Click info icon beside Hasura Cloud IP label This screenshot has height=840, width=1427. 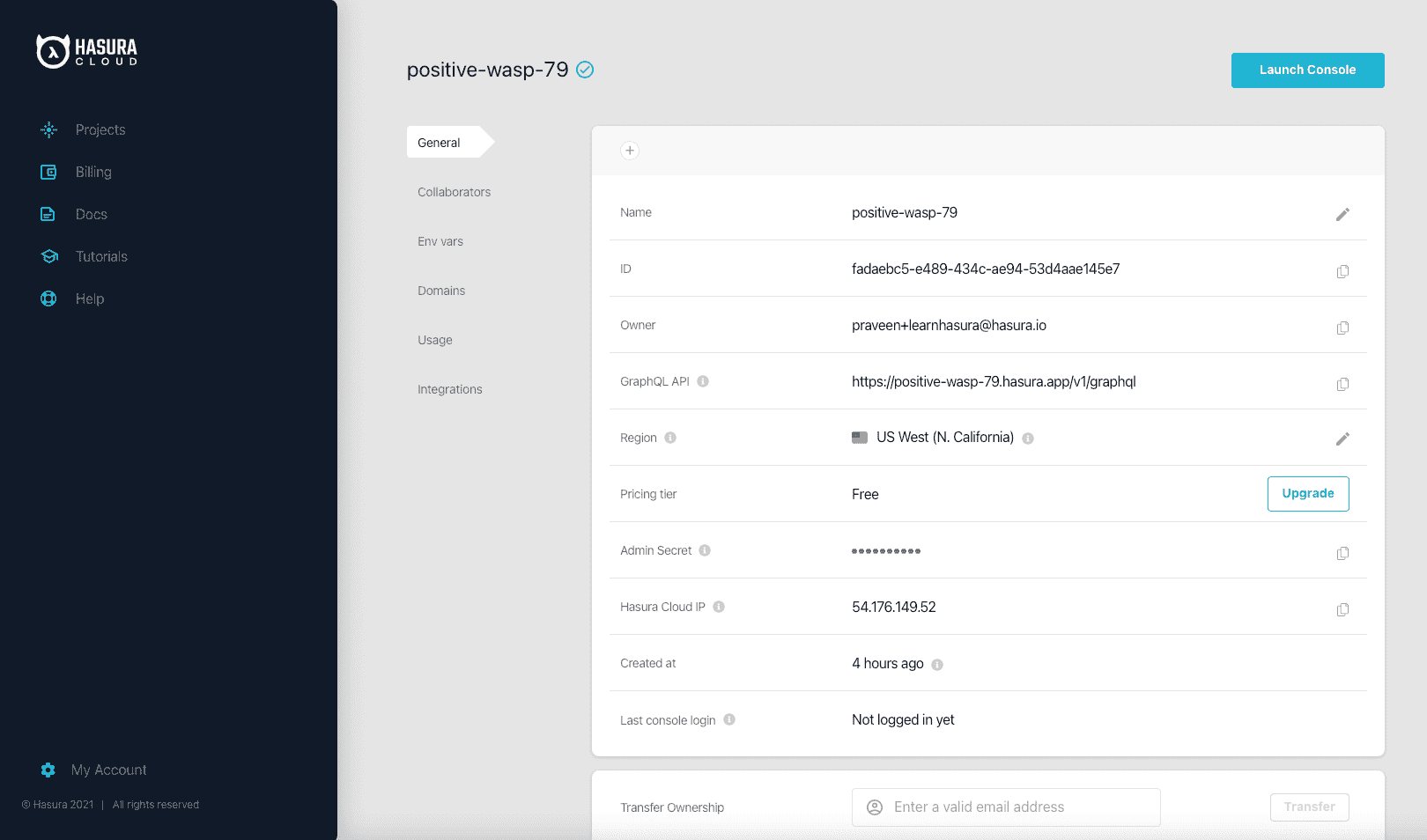(719, 607)
